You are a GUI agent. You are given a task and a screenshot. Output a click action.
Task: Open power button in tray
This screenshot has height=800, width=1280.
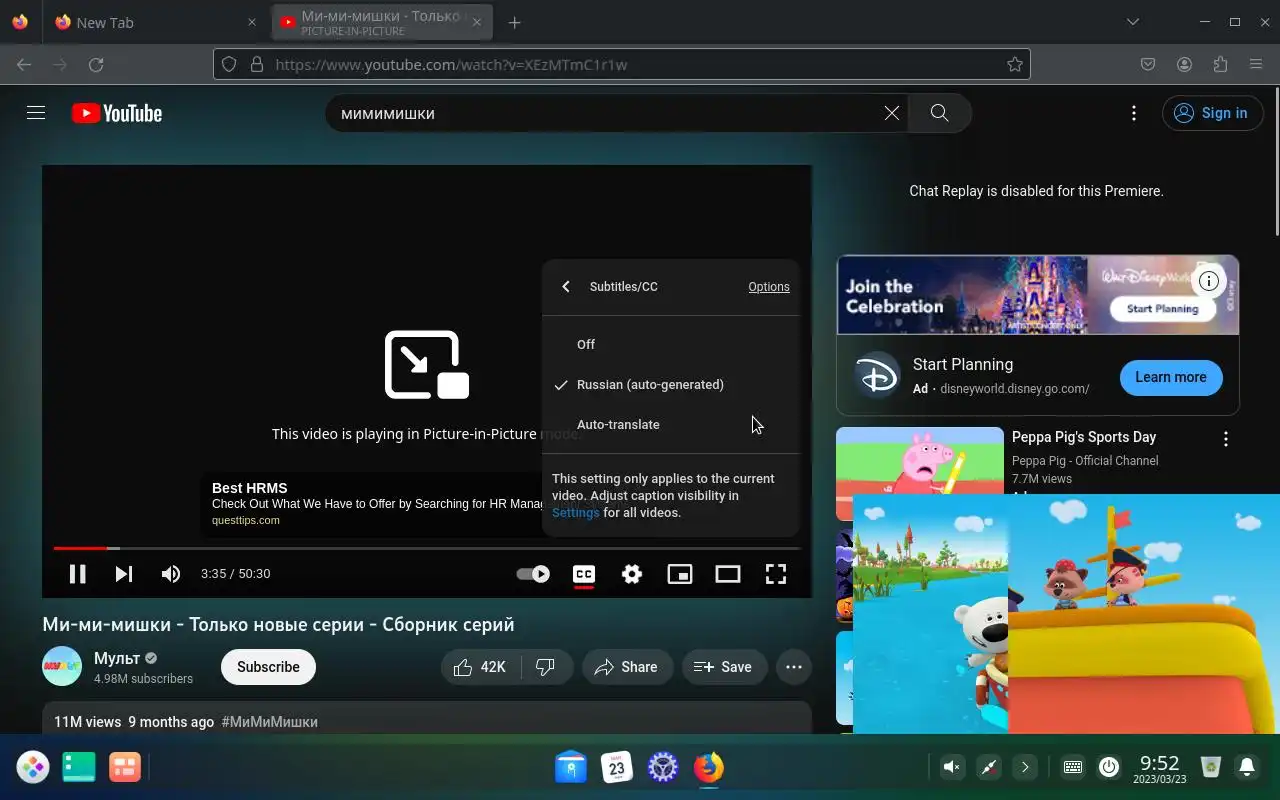click(x=1108, y=767)
